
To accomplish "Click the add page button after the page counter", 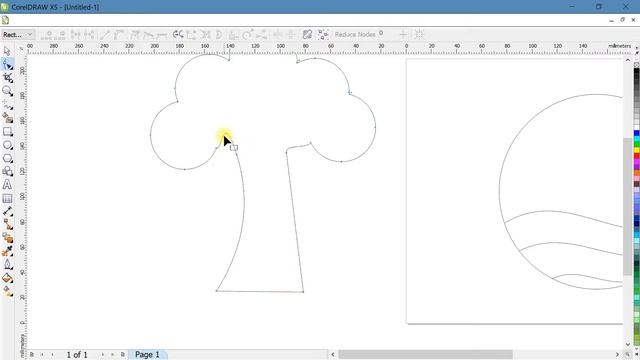I will 122,354.
